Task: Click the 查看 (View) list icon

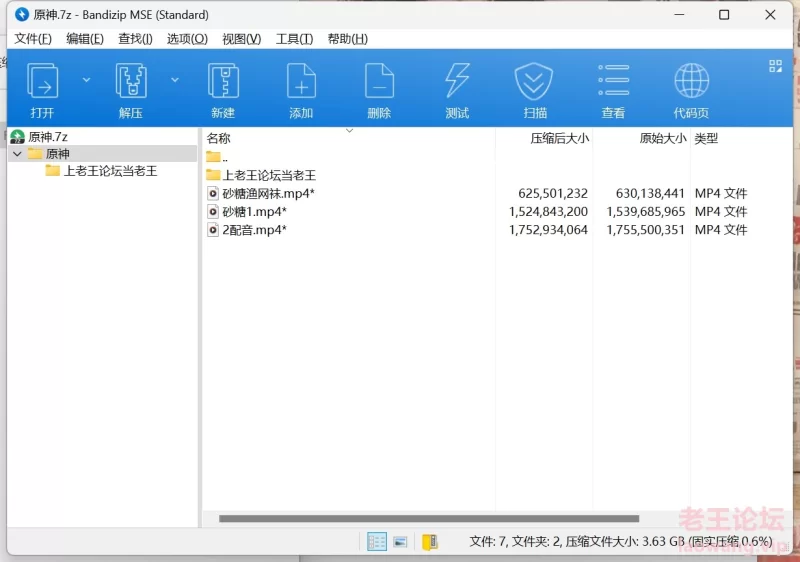Action: point(613,80)
